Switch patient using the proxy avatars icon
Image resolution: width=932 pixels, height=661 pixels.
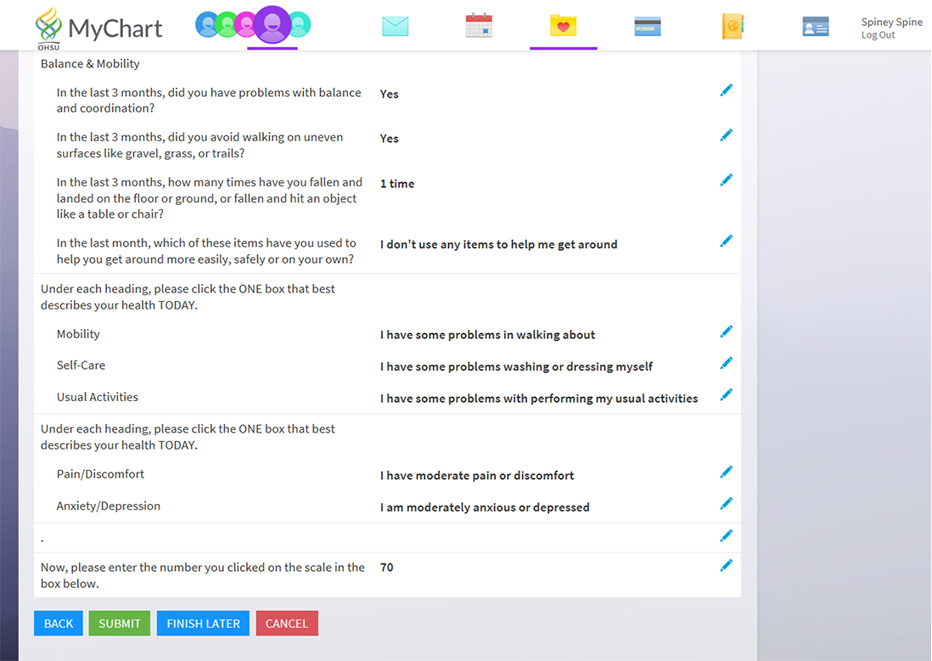pos(253,25)
